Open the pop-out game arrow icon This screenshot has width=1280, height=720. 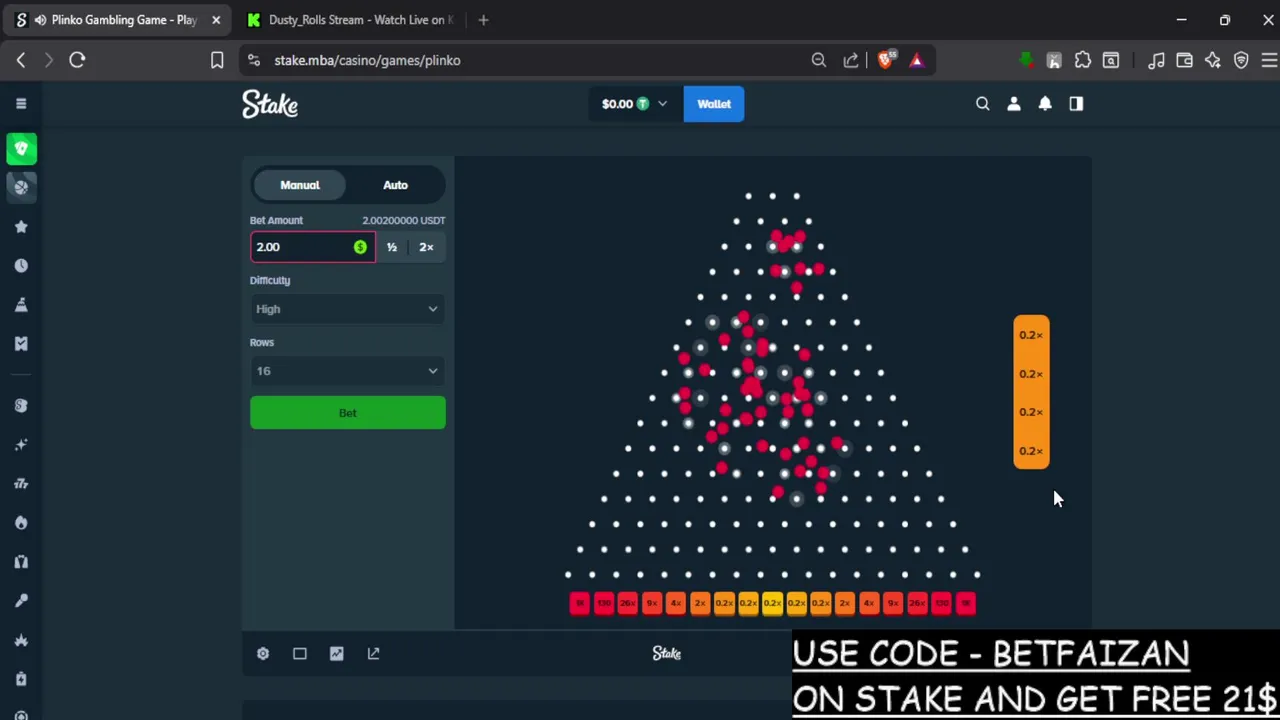374,653
